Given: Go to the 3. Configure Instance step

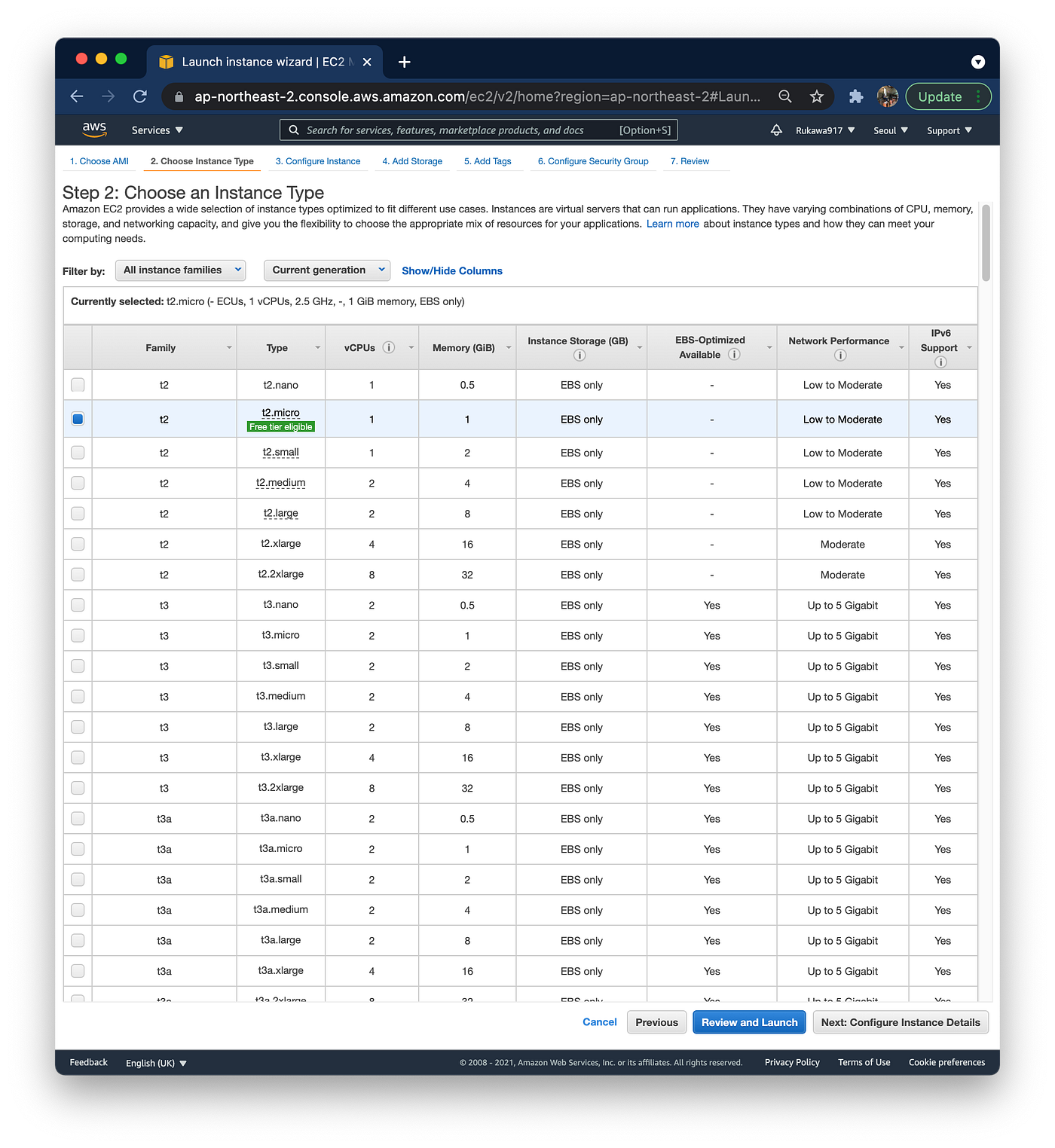Looking at the screenshot, I should 318,161.
